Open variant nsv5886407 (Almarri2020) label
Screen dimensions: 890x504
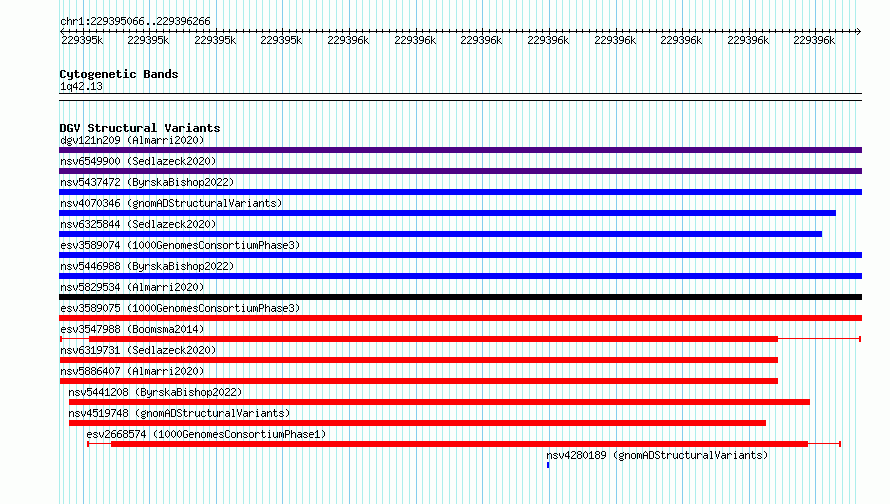[132, 371]
